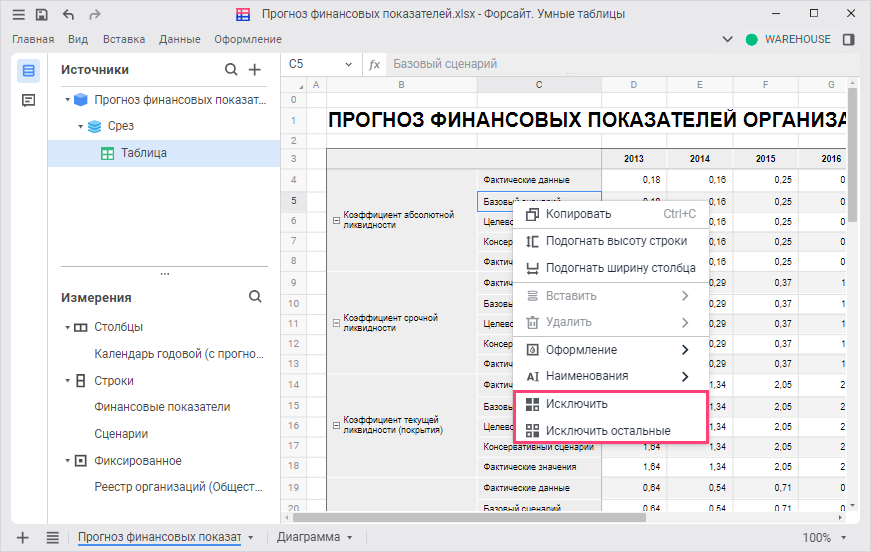The image size is (871, 552).
Task: Search within Источники panel
Action: pos(231,69)
